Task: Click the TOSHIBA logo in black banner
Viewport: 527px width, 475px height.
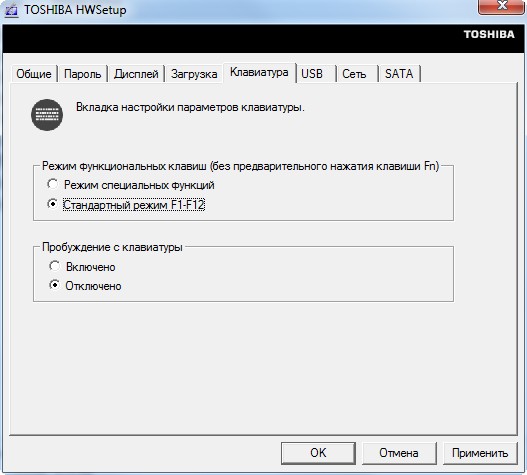Action: point(489,34)
